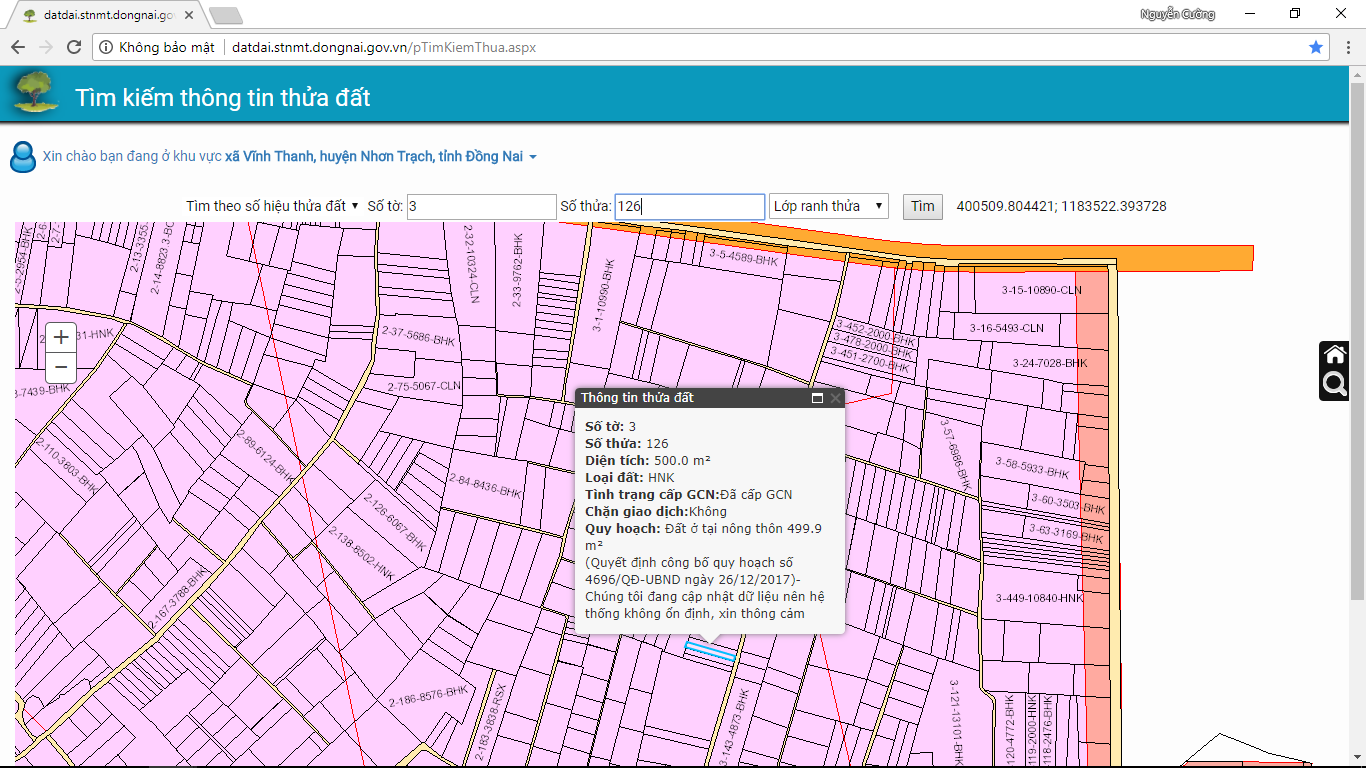Click the page vertical scrollbar

point(1358,340)
